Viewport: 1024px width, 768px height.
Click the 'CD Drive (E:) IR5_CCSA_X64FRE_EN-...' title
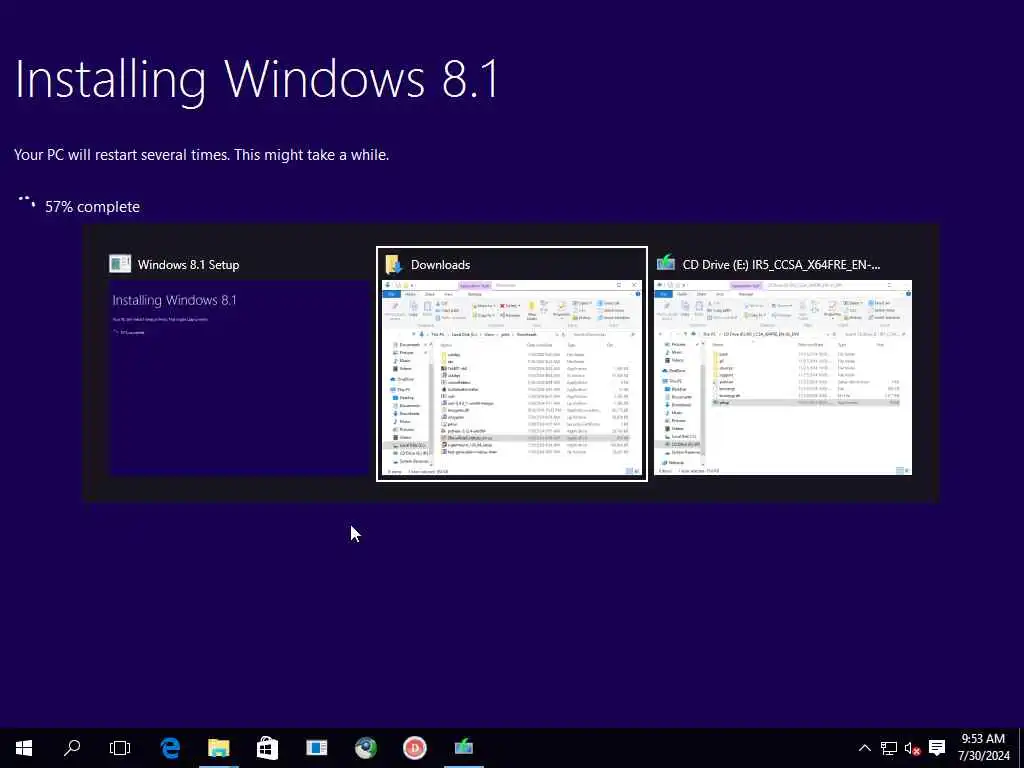[x=781, y=264]
